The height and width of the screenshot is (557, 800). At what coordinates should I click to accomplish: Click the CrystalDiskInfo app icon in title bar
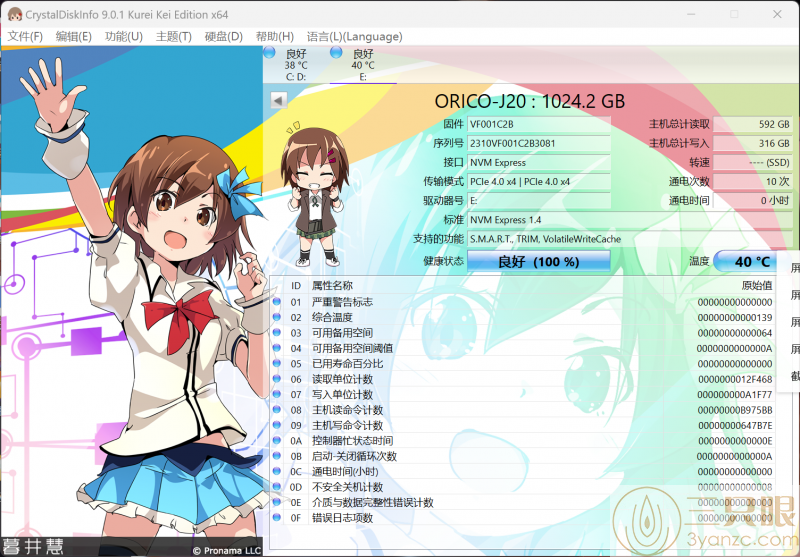(x=15, y=14)
